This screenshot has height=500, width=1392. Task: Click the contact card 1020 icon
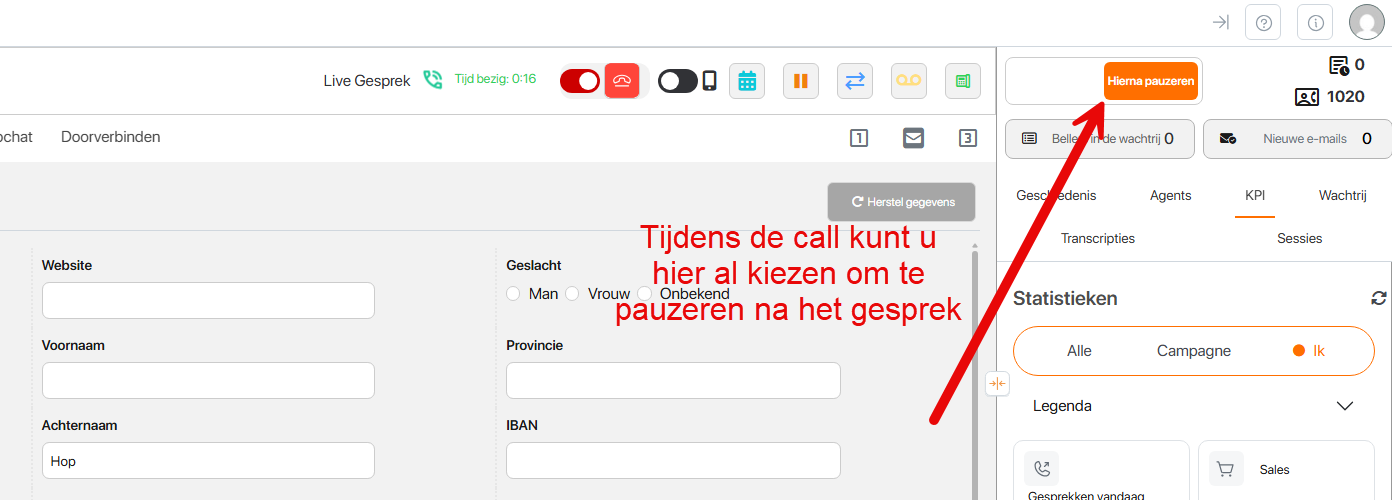[1306, 97]
